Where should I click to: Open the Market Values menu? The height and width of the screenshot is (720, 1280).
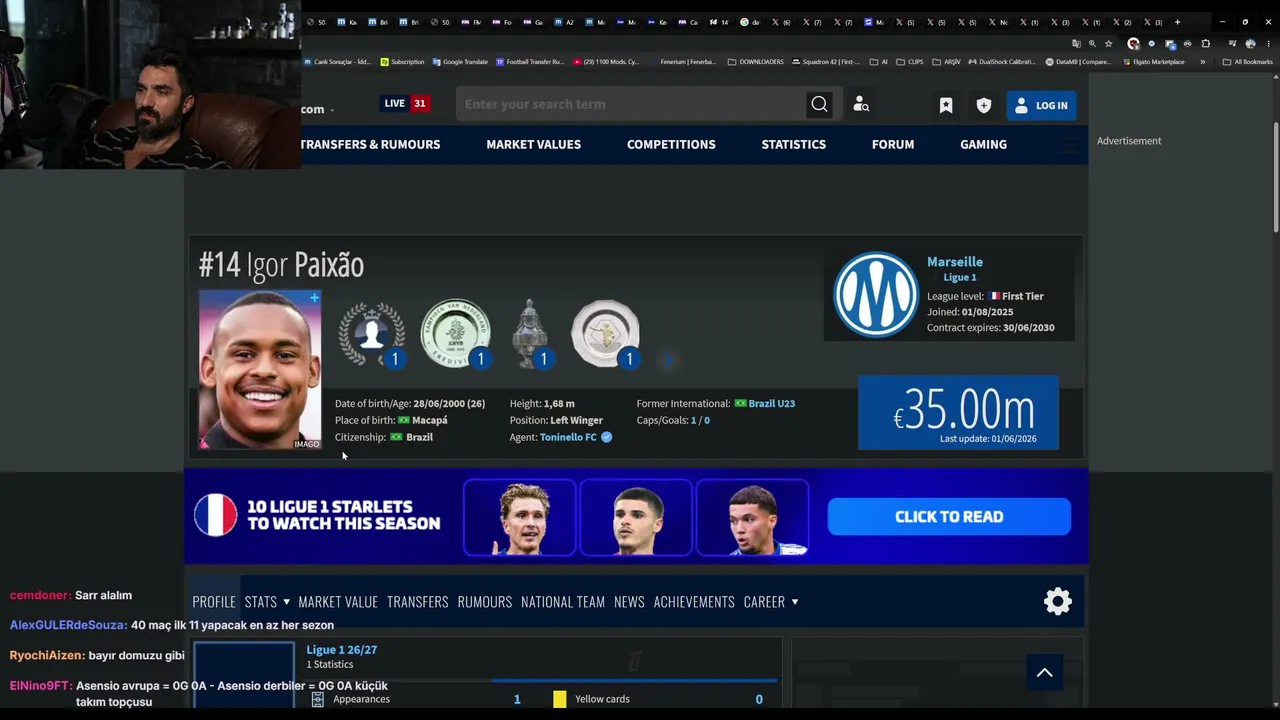(533, 144)
